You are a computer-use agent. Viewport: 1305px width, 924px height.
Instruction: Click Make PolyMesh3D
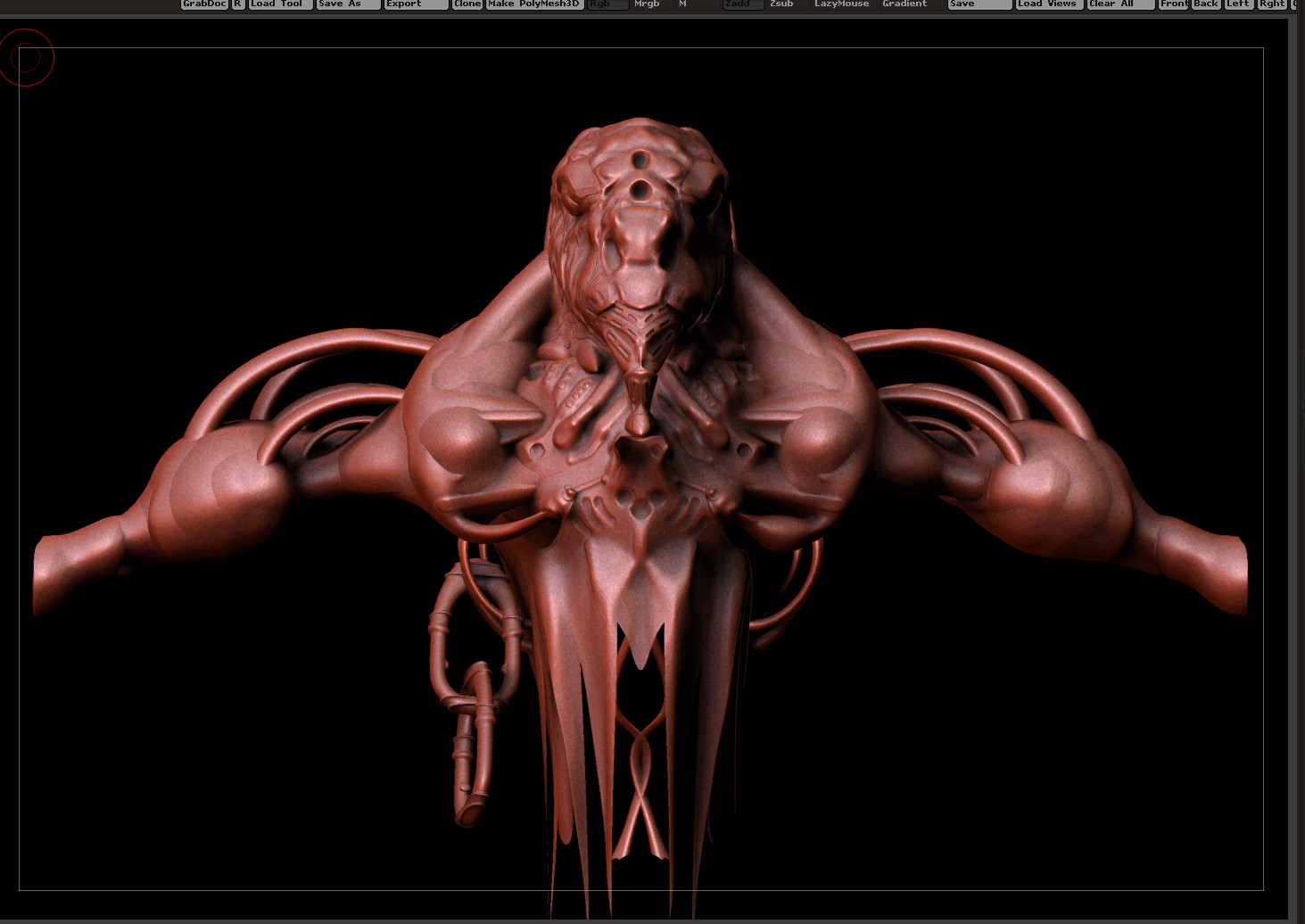tap(534, 4)
